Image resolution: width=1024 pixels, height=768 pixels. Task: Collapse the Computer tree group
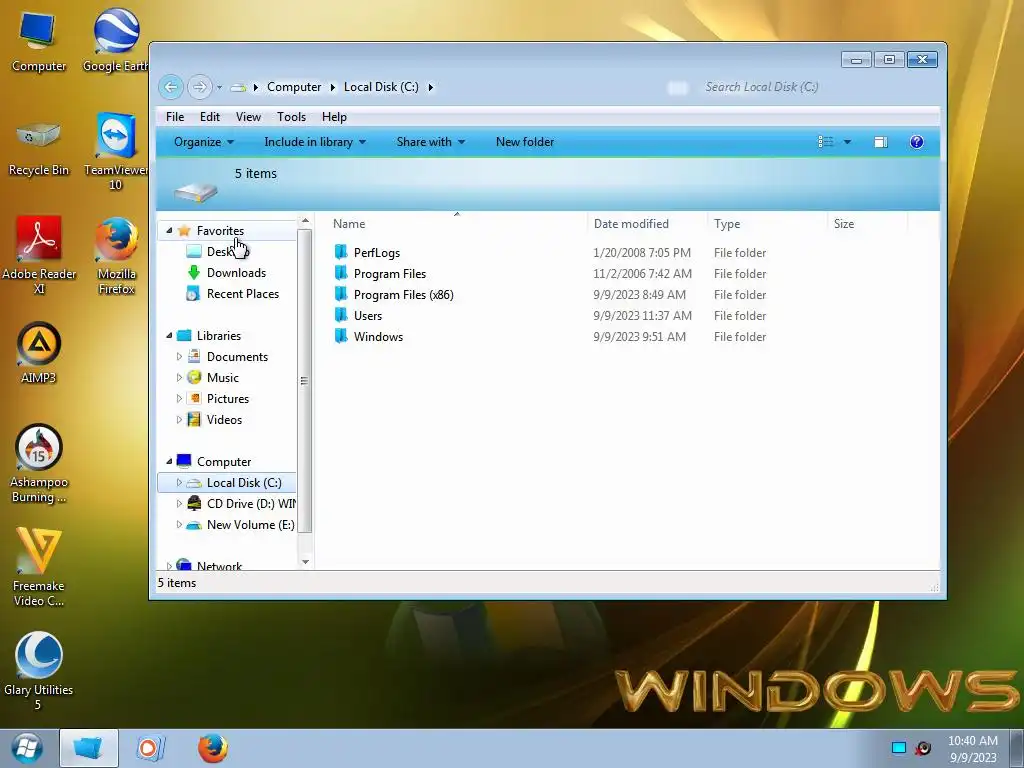pos(169,462)
